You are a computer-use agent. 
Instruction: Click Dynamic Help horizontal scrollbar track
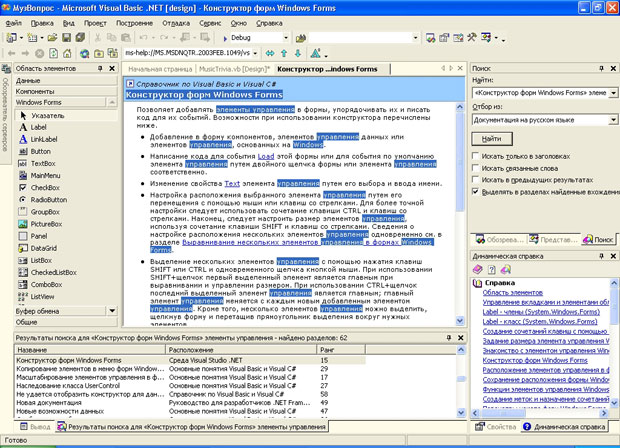pos(540,413)
